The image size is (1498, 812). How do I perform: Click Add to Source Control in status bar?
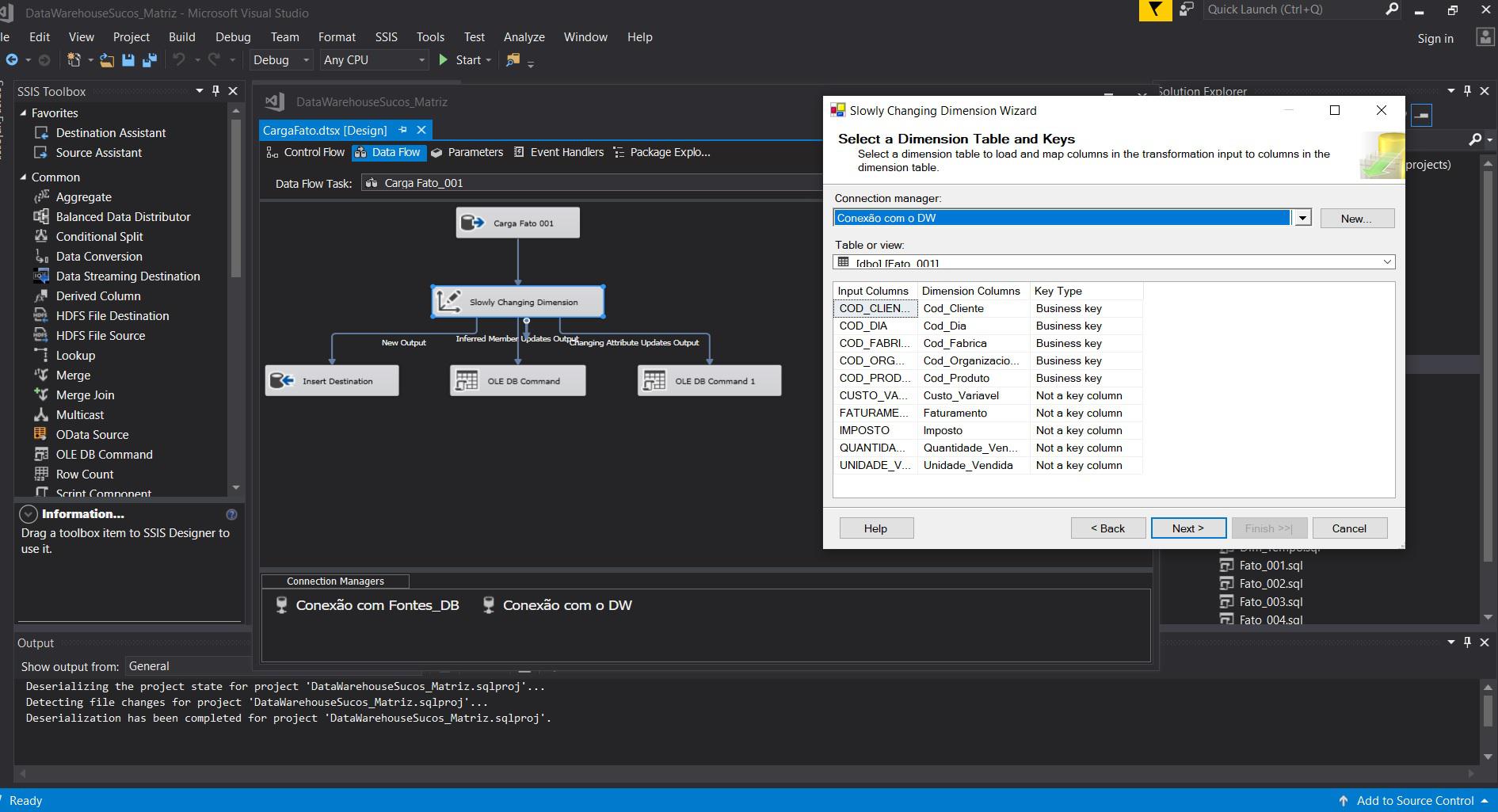tap(1415, 801)
